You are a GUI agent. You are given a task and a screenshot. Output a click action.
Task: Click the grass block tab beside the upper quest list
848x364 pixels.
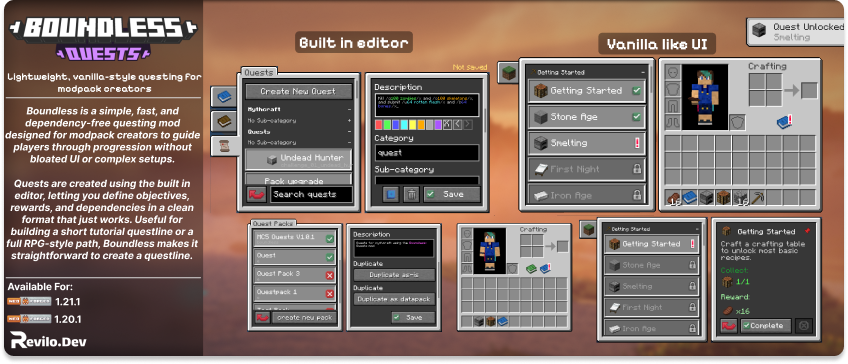coord(508,72)
